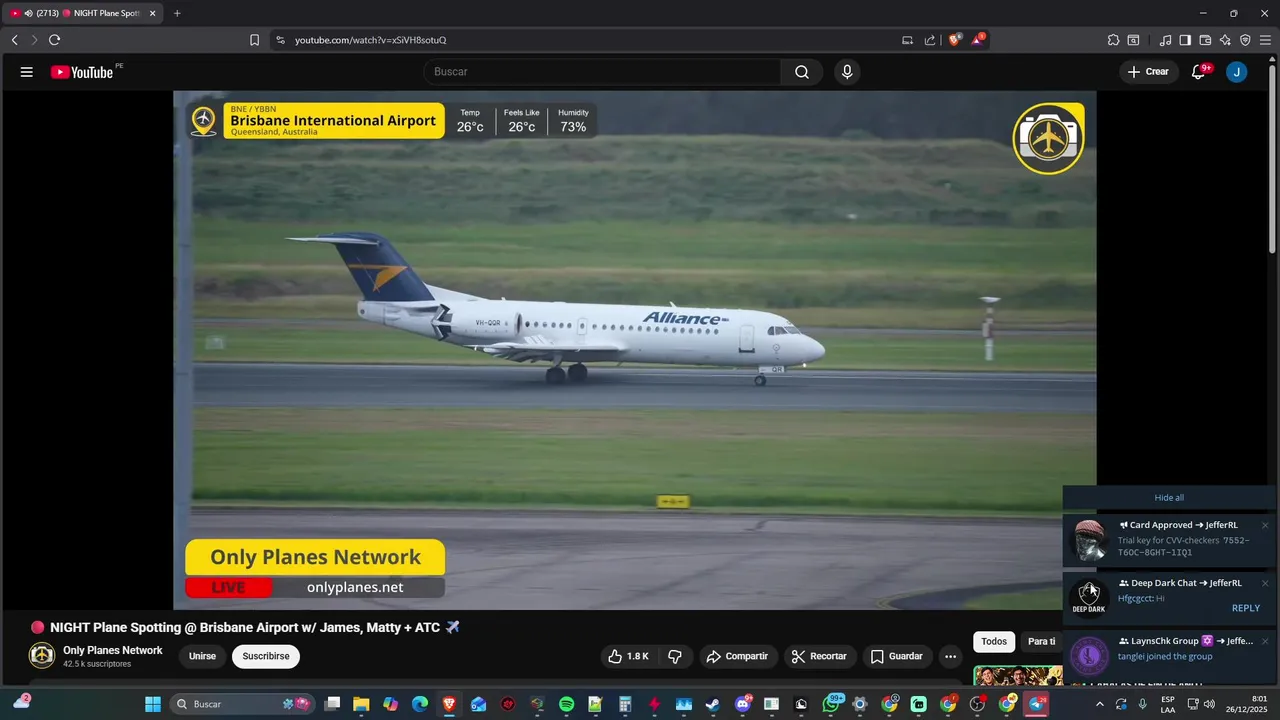Open Brave VPN shield icon
The height and width of the screenshot is (720, 1280).
click(x=1245, y=40)
